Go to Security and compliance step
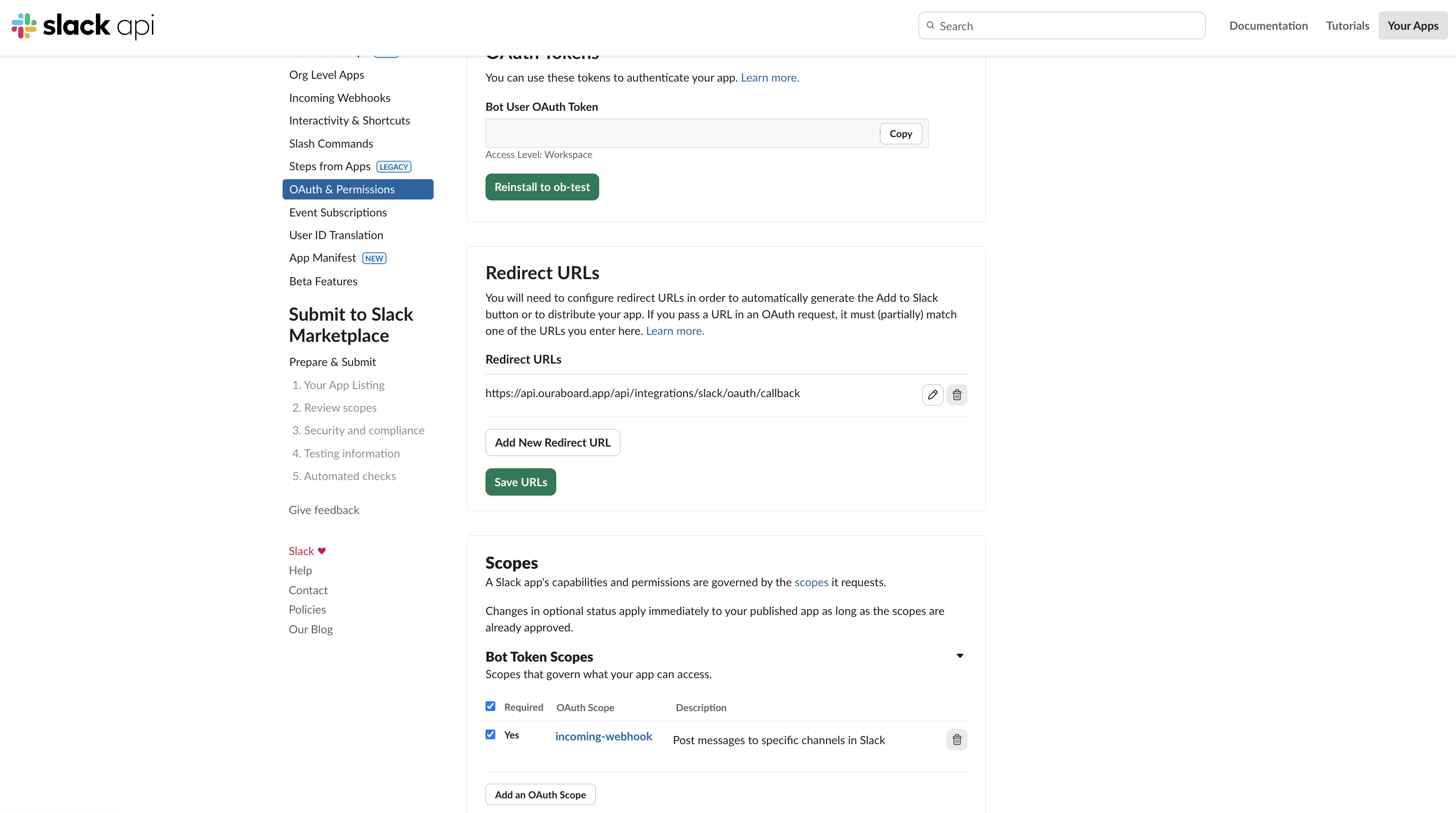Viewport: 1456px width, 813px height. click(x=358, y=431)
